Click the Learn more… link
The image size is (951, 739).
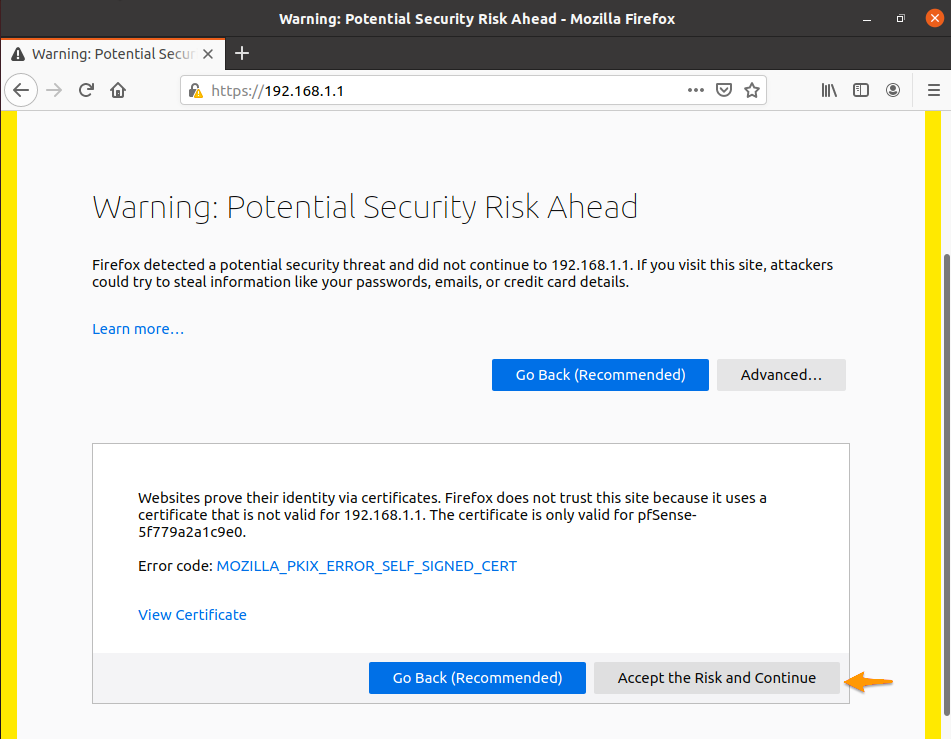[x=138, y=329]
